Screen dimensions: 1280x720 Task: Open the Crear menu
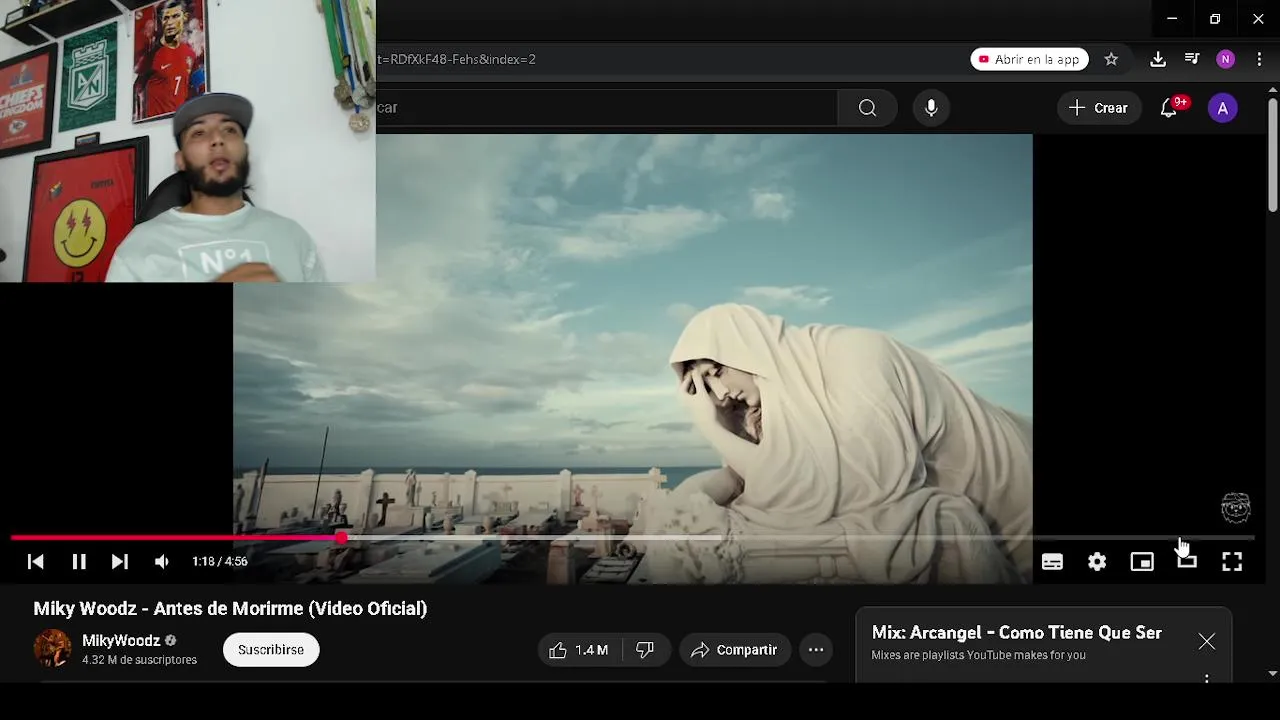(1098, 108)
